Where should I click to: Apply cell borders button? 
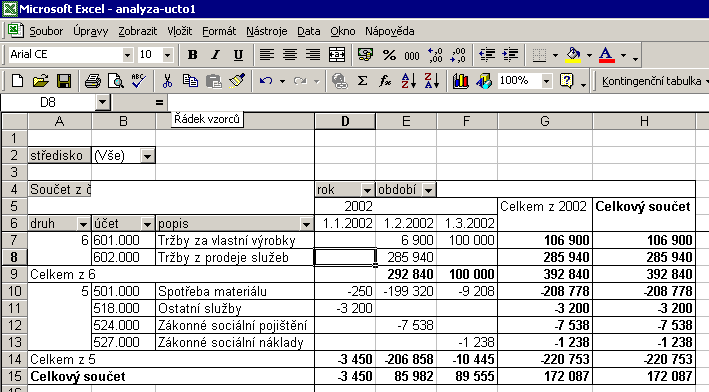pos(539,55)
